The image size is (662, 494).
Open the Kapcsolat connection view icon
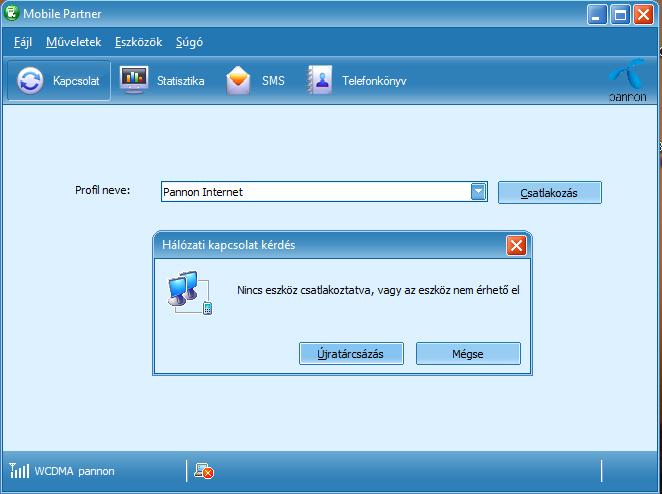click(30, 81)
